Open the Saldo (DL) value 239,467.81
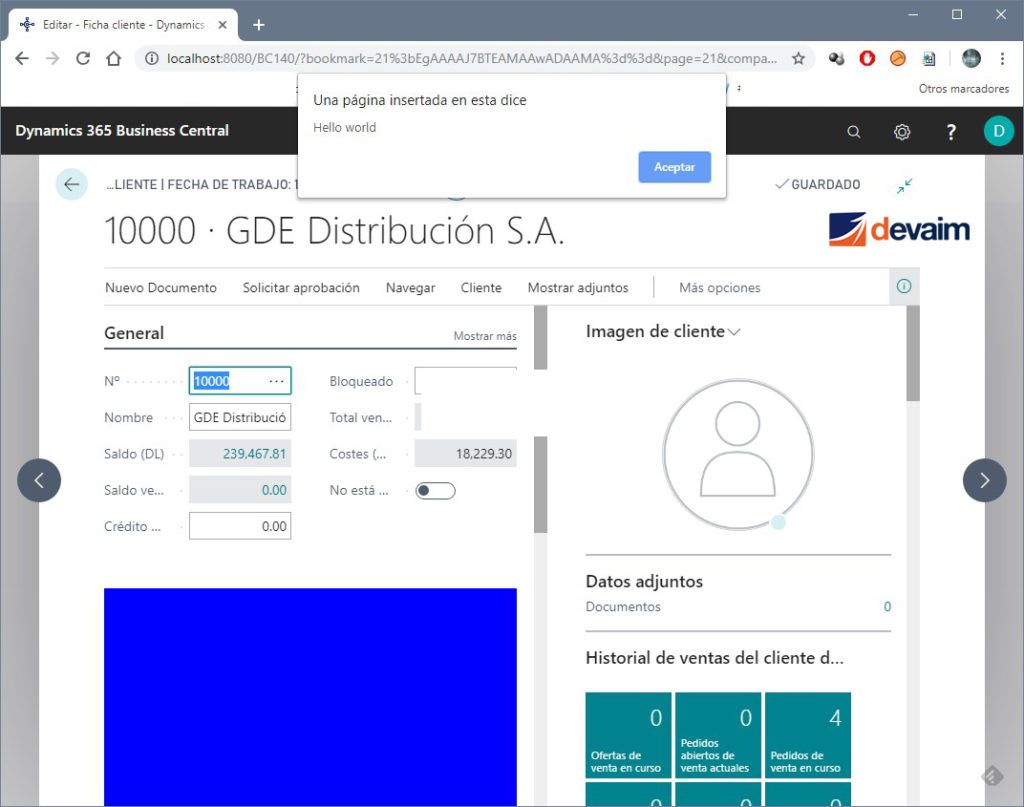 point(254,454)
